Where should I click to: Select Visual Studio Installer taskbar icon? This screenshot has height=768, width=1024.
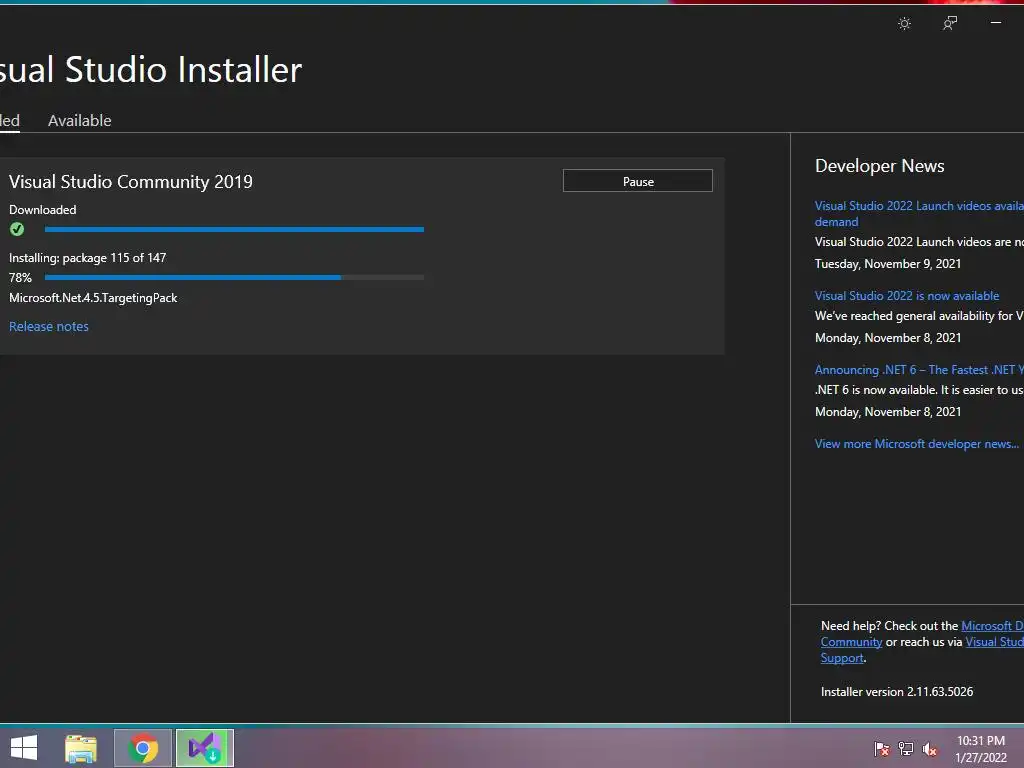[204, 748]
